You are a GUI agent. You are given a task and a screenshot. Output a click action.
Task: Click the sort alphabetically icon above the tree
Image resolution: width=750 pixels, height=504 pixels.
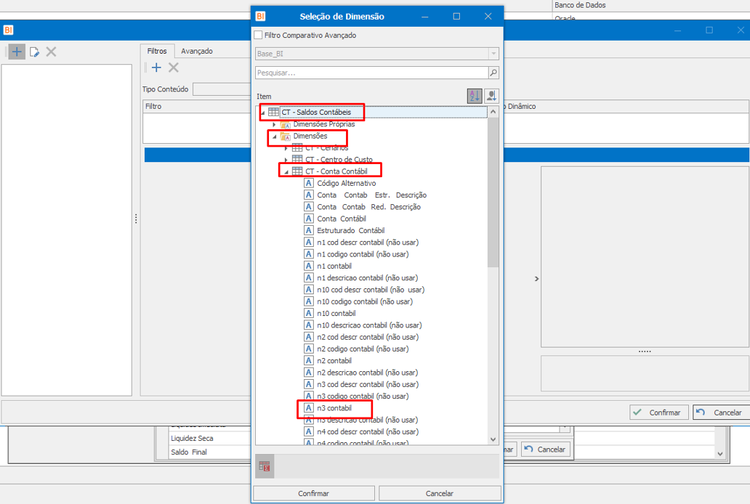474,96
